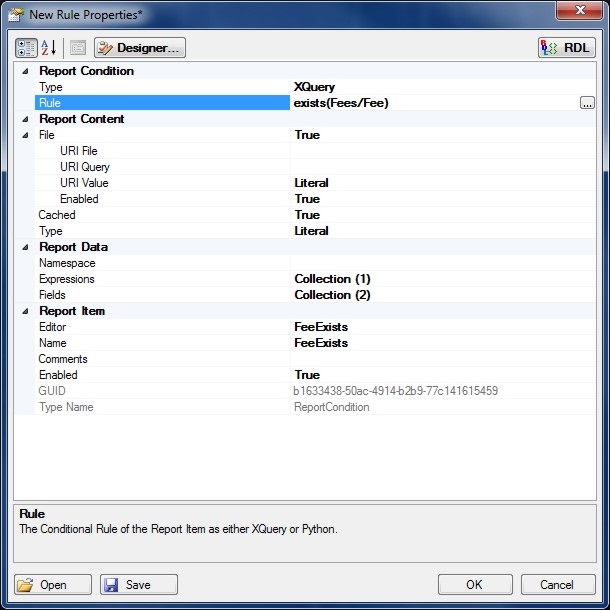Switch to Alphabetical sort view

point(49,48)
